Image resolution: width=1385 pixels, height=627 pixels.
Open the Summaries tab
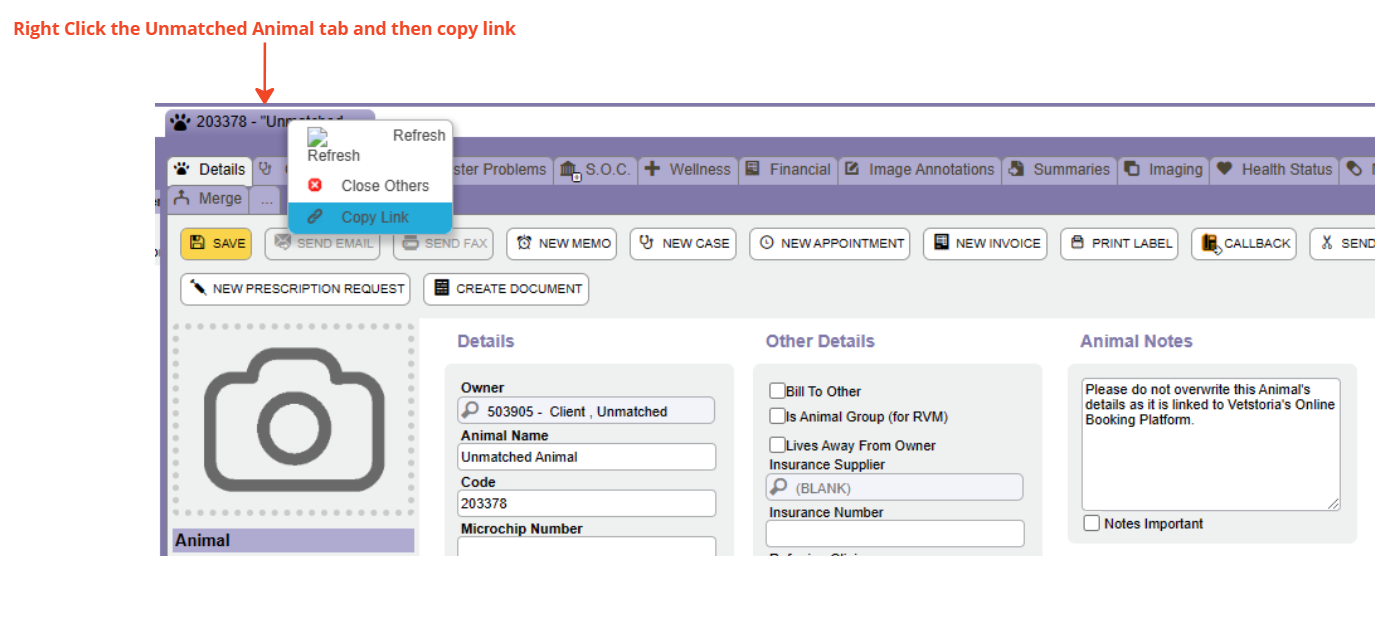coord(1059,169)
